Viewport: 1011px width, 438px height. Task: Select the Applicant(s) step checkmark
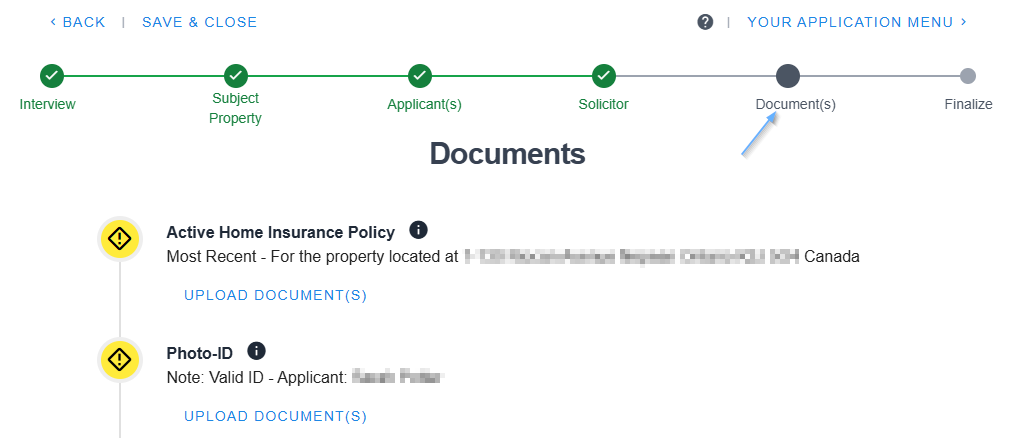(420, 76)
